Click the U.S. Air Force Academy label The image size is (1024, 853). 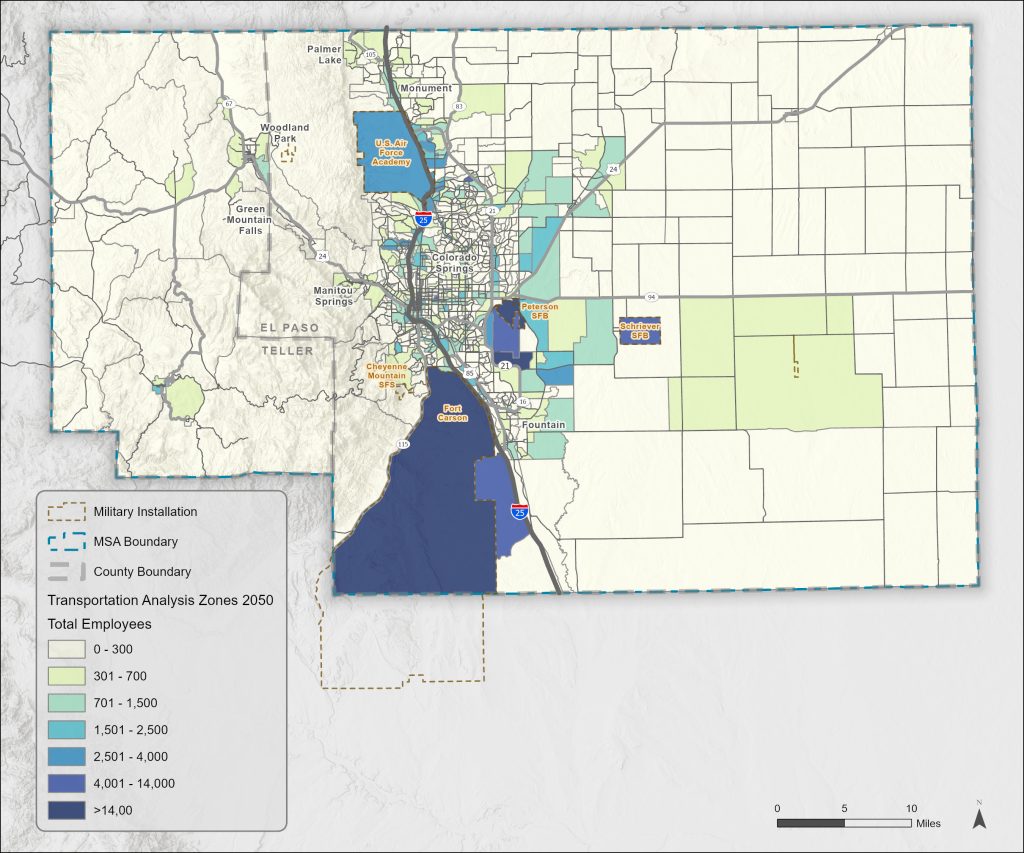coord(392,152)
